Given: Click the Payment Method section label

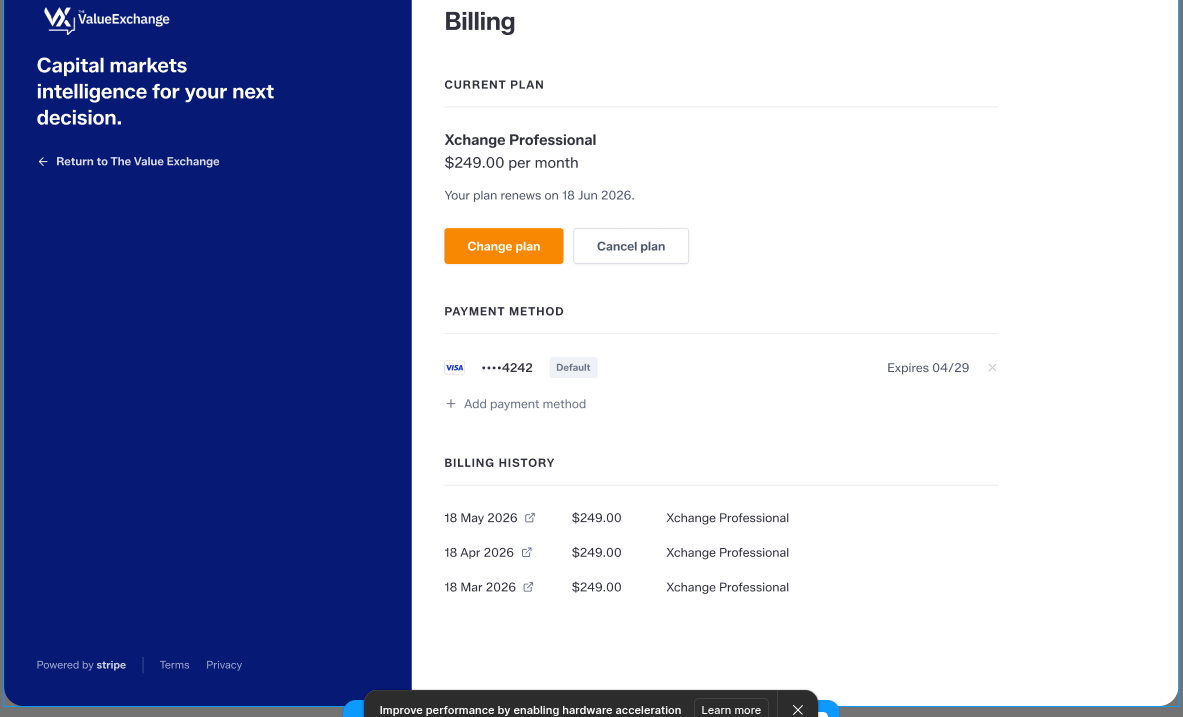Looking at the screenshot, I should [x=504, y=311].
